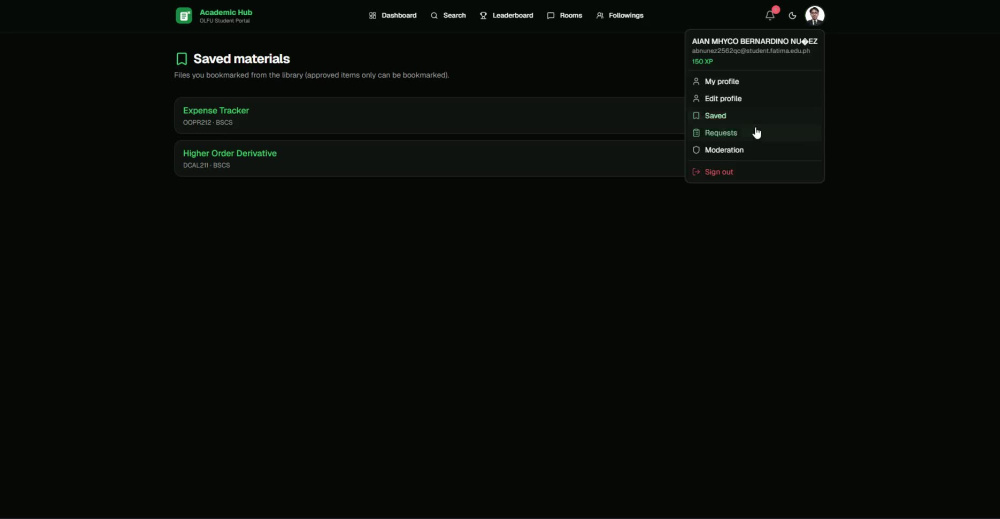Click the bookmark icon beside Saved materials
1000x519 pixels.
click(182, 59)
